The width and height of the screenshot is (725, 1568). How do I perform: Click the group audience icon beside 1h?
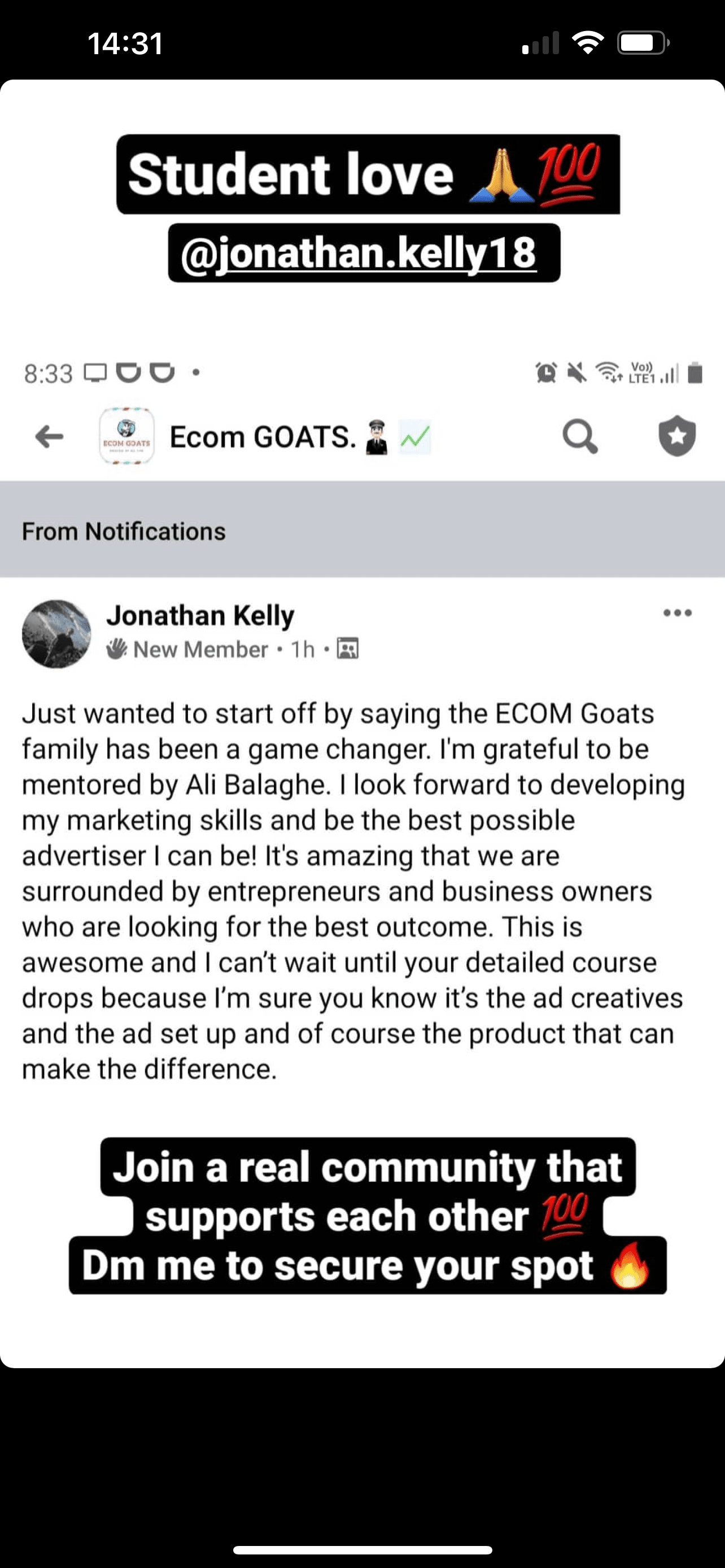tap(348, 649)
